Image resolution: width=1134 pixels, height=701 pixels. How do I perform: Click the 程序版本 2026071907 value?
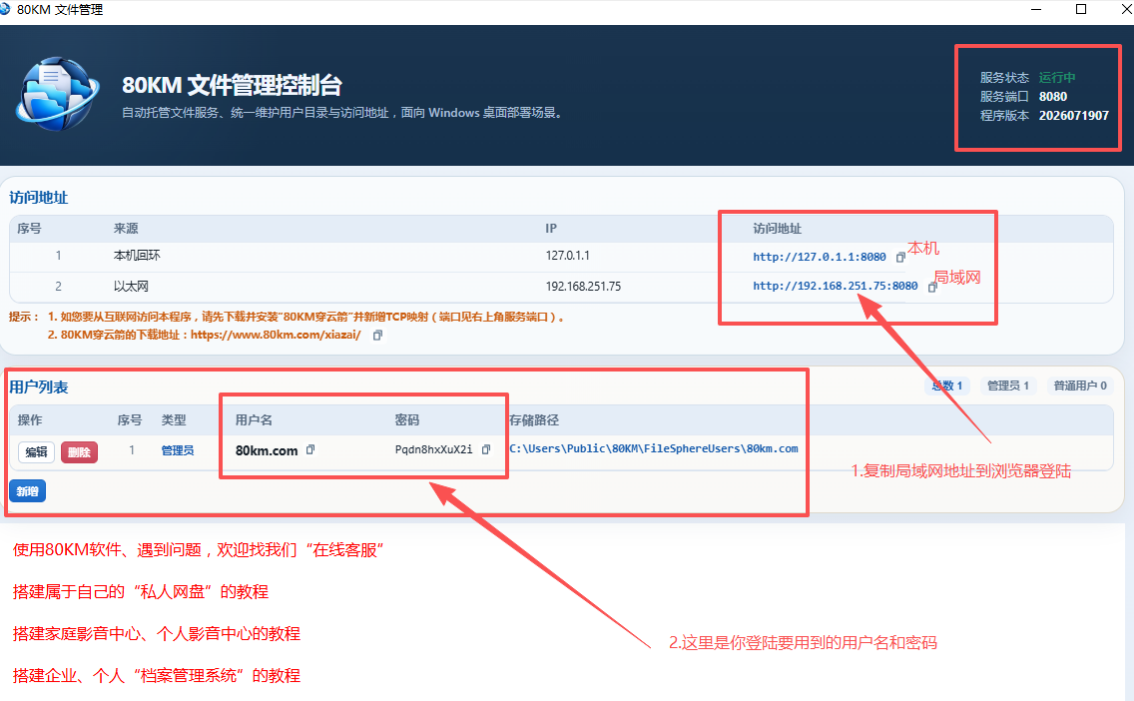coord(1073,116)
